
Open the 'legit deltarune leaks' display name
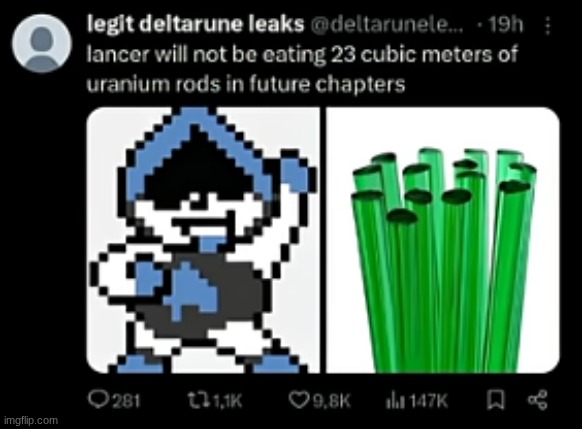pos(195,24)
